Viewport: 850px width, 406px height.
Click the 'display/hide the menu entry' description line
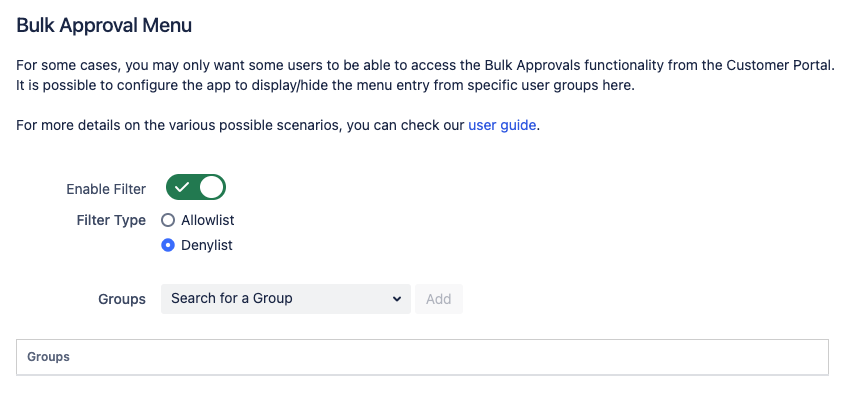tap(325, 86)
